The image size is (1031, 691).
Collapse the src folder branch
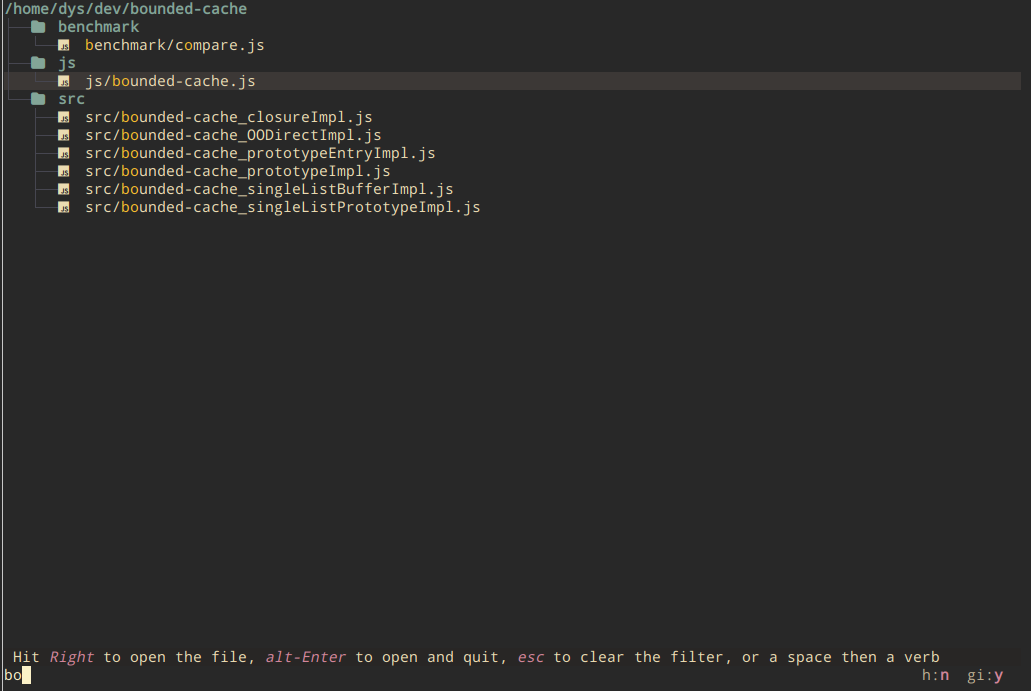(x=71, y=98)
